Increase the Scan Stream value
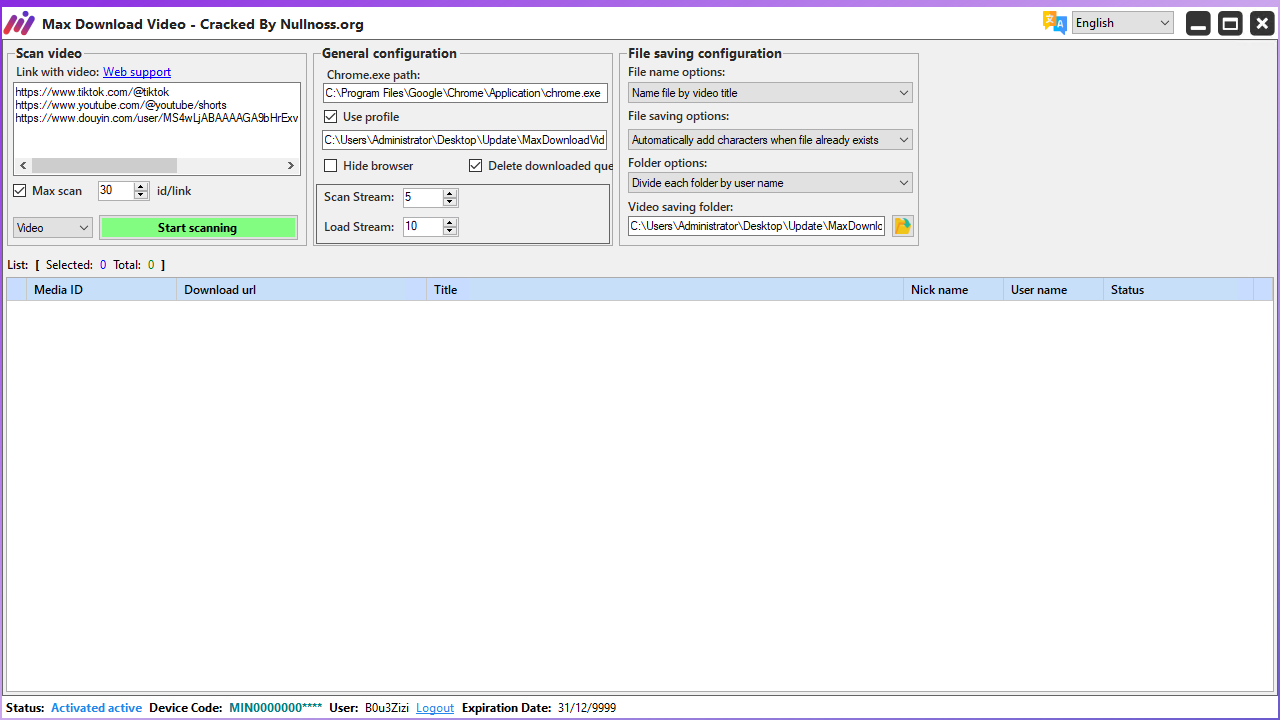Image resolution: width=1280 pixels, height=720 pixels. [x=450, y=193]
